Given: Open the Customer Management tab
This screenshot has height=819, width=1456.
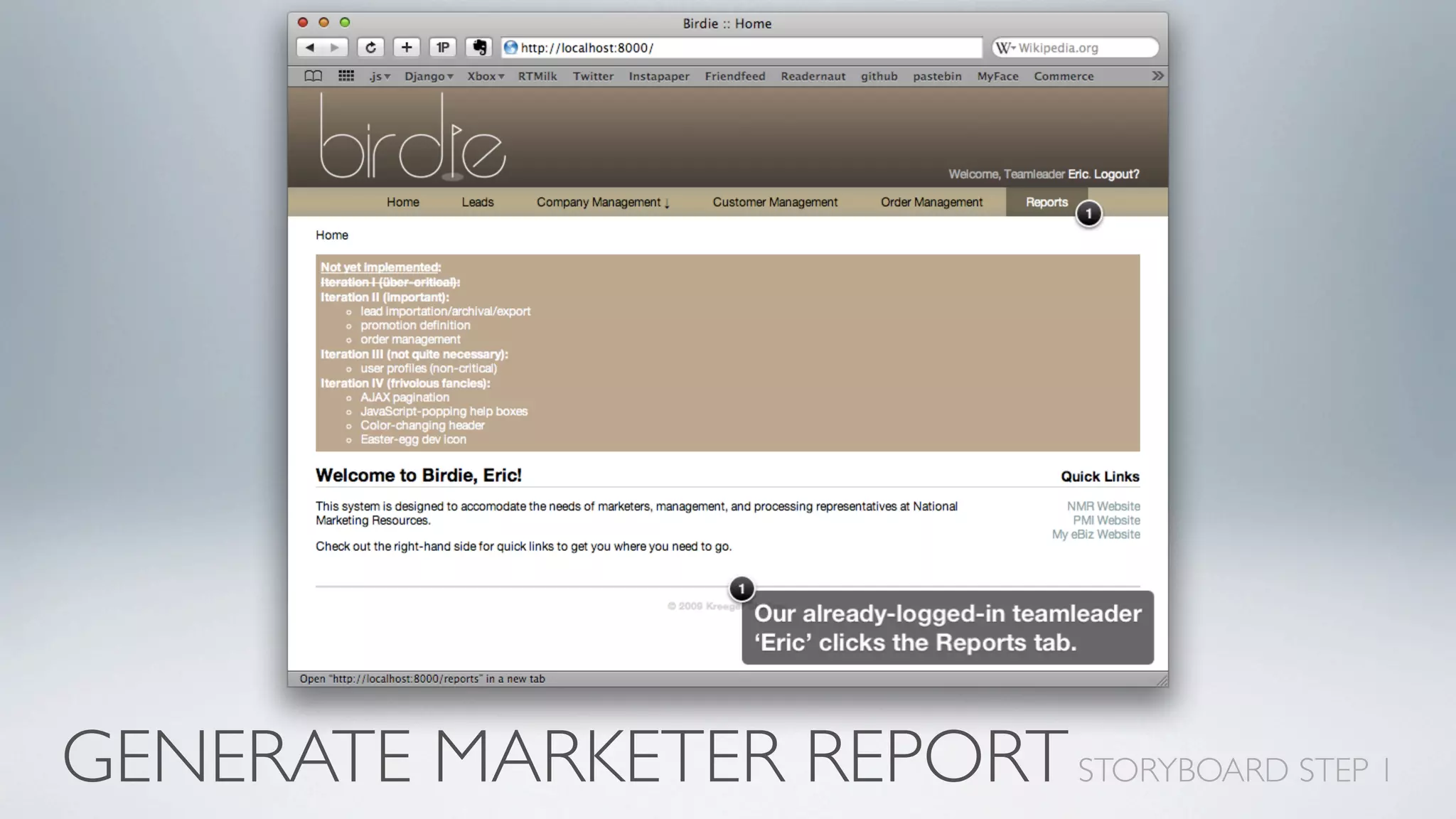Looking at the screenshot, I should [x=775, y=203].
